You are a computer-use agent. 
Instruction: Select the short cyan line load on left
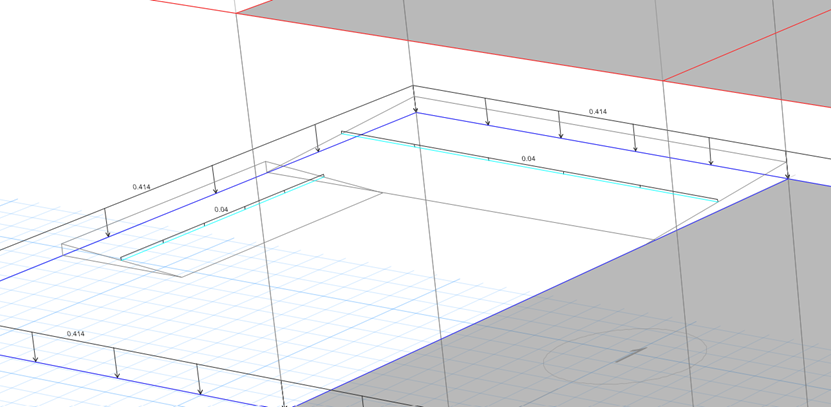coord(220,219)
